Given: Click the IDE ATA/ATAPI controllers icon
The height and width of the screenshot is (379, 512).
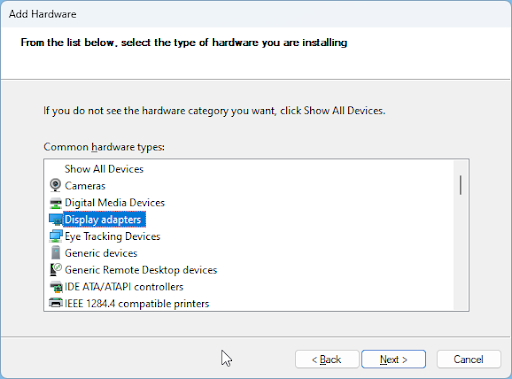Looking at the screenshot, I should pos(56,287).
